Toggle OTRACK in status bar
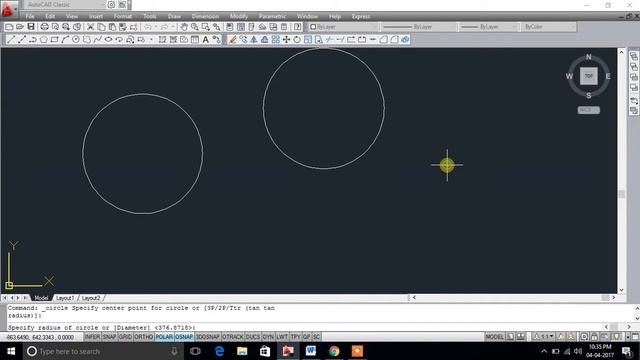The image size is (640, 360). click(x=233, y=337)
